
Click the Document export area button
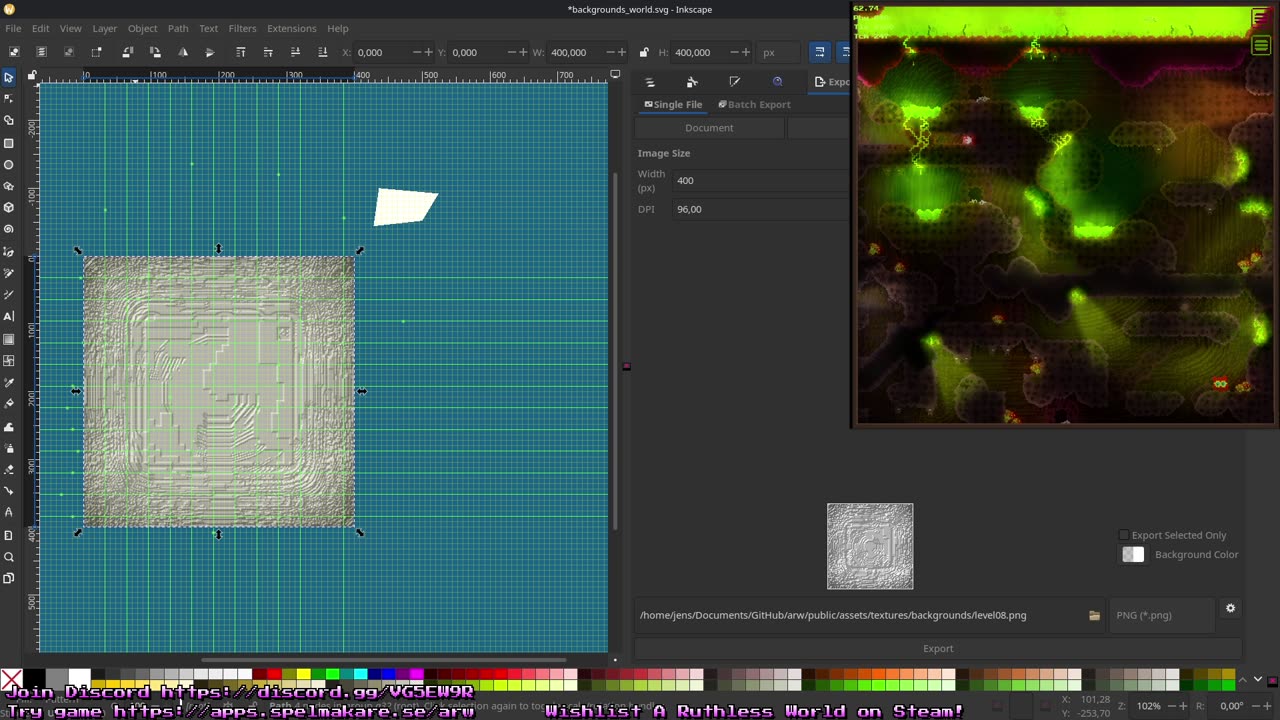point(709,128)
